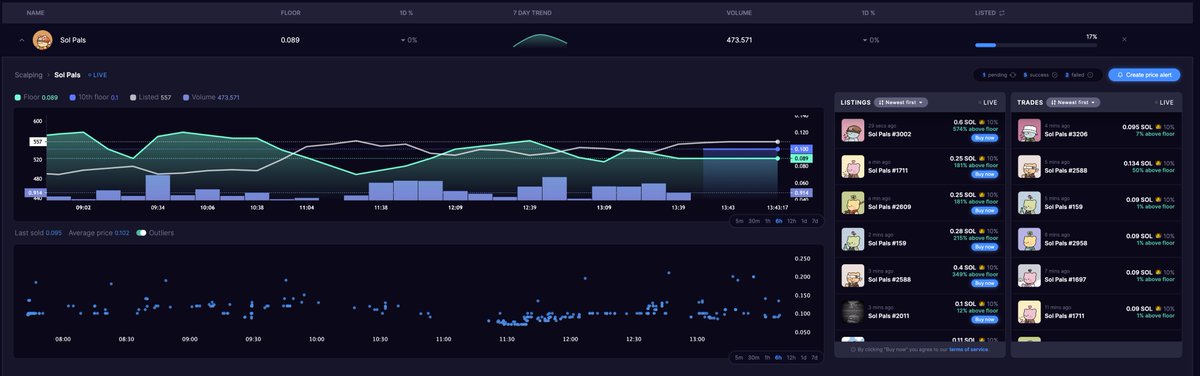Open Sol Pals #2588 trade thumbnail
The width and height of the screenshot is (1200, 376).
coord(1029,166)
